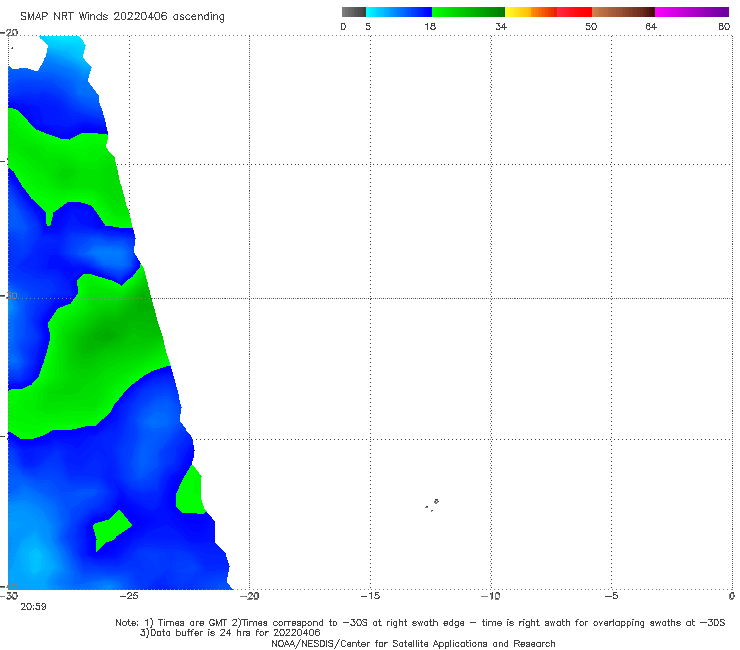Click the latitude label '-20' at top left

pos(9,33)
